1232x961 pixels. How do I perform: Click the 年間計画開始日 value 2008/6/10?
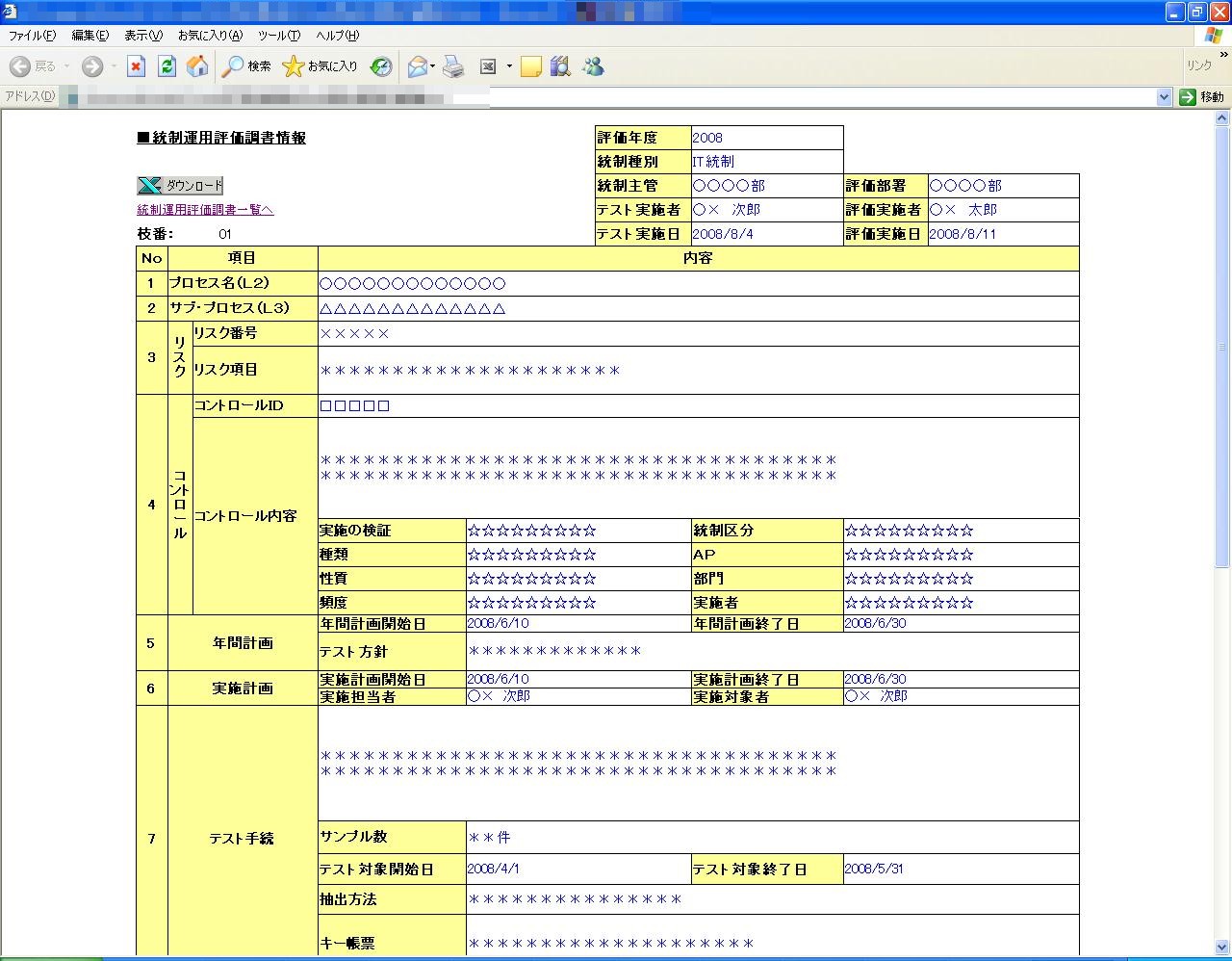coord(498,623)
